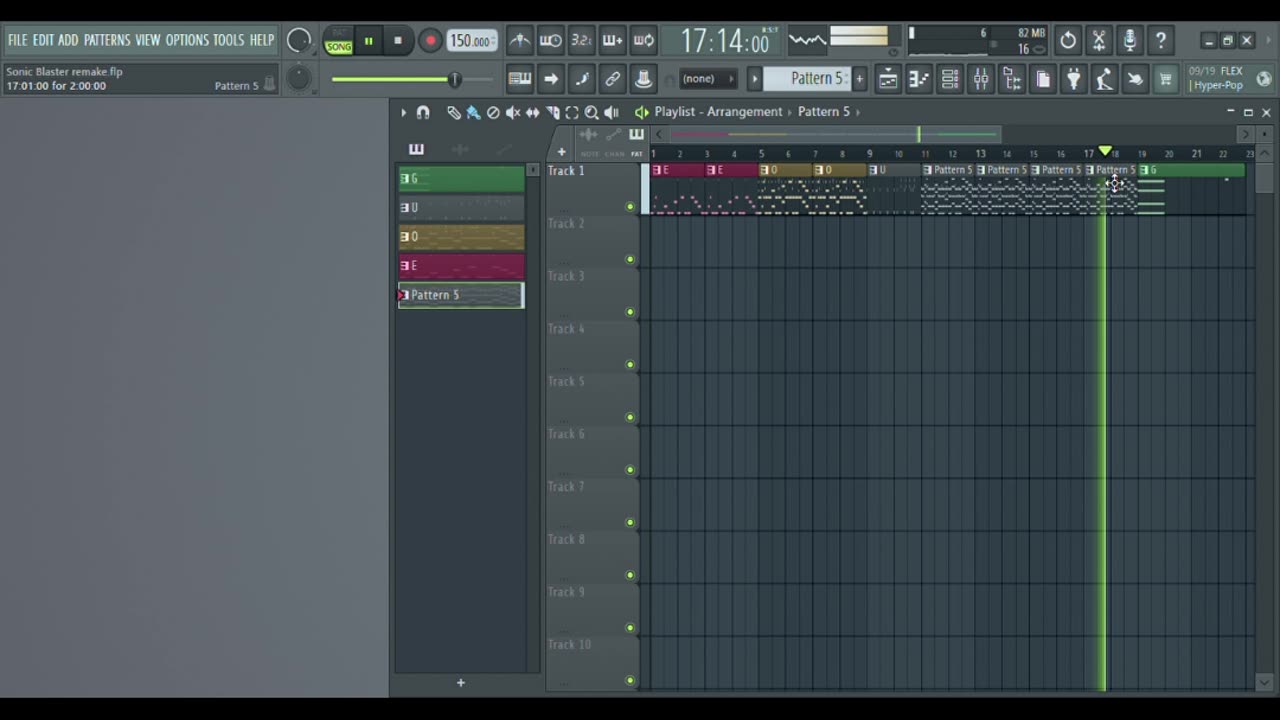Screen dimensions: 1280x720
Task: Add new pattern with plus beside Pattern 5
Action: tap(859, 79)
